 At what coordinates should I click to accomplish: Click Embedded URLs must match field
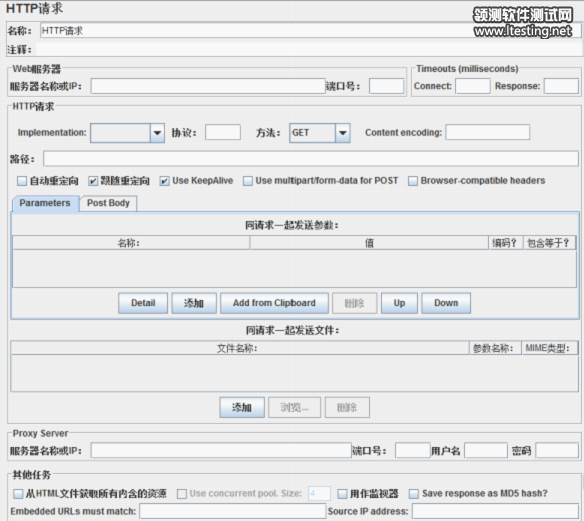coord(232,511)
